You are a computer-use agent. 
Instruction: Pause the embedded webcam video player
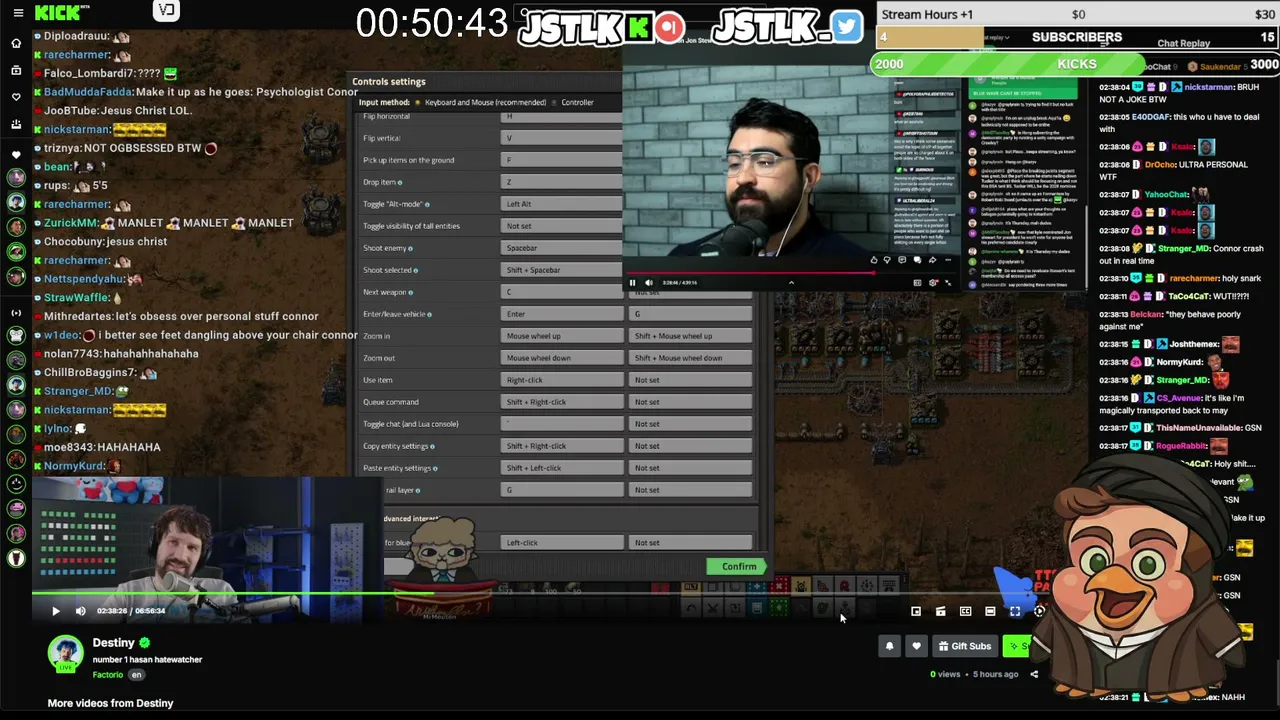point(632,283)
